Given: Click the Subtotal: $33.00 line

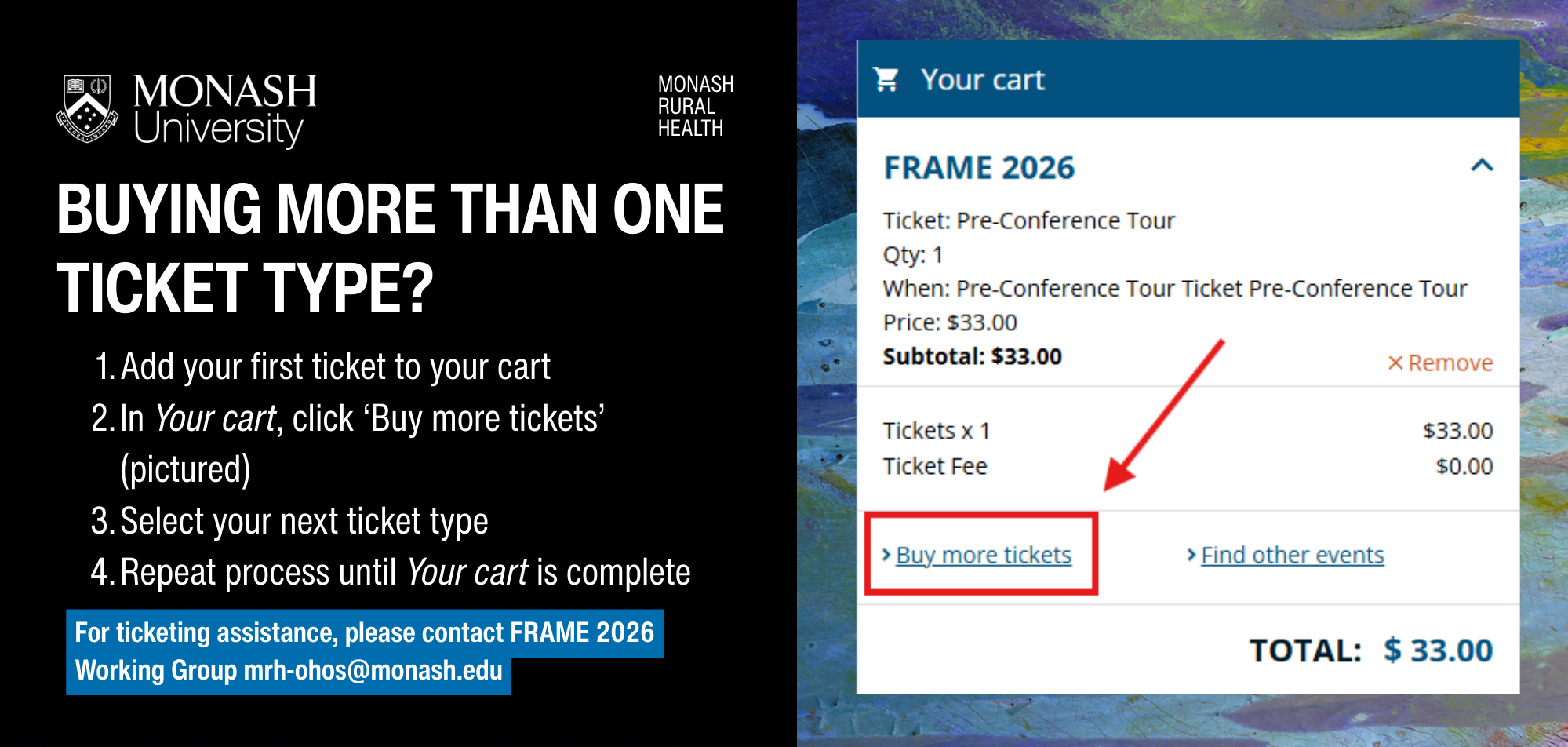Looking at the screenshot, I should point(972,356).
